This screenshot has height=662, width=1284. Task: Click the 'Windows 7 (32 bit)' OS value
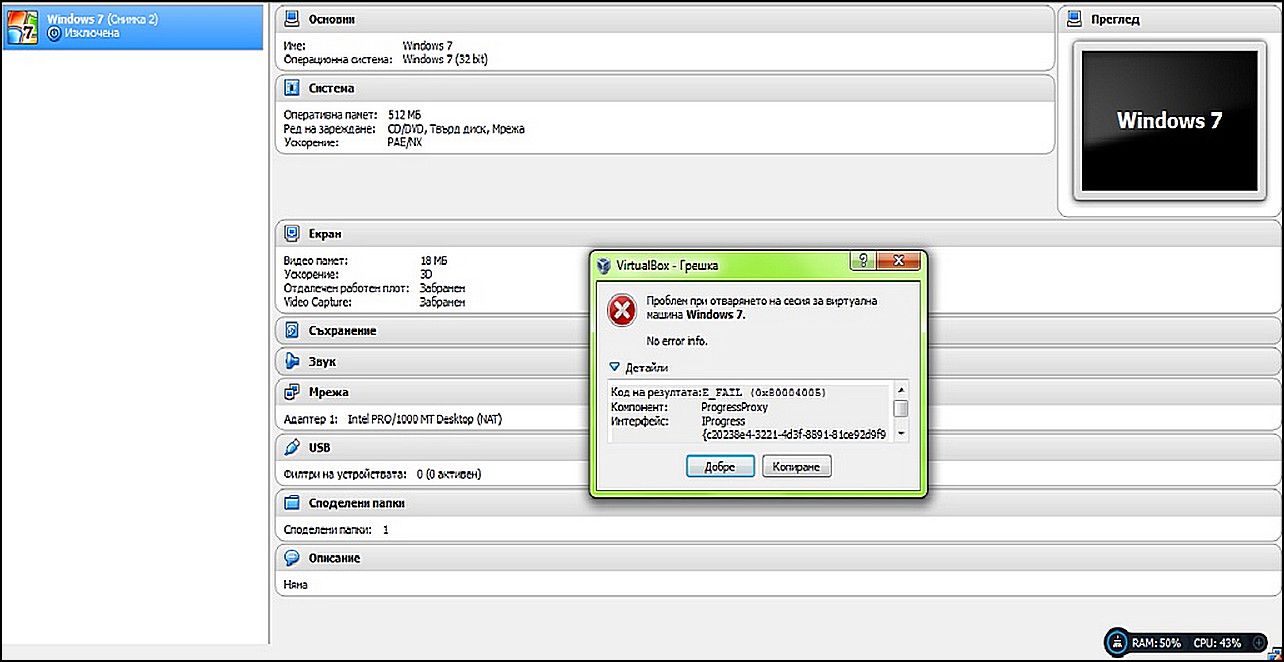tap(445, 59)
